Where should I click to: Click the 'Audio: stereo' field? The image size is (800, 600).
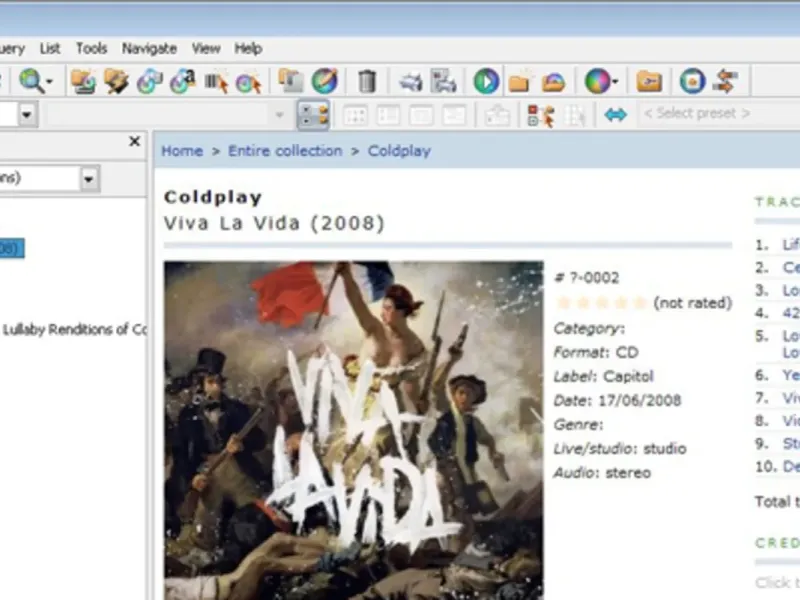tap(602, 473)
